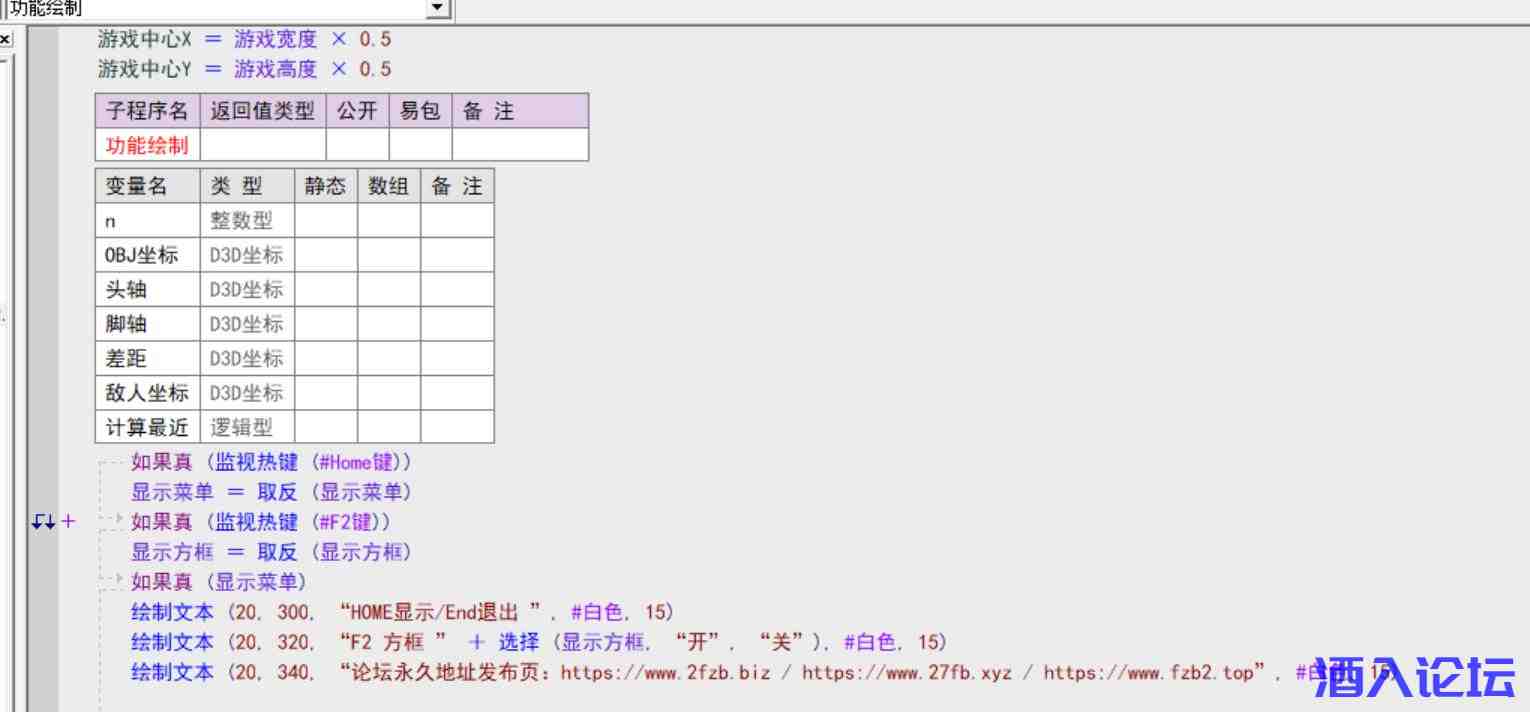Image resolution: width=1530 pixels, height=712 pixels.
Task: Click the 逻辑型 type of 计算最近
Action: (241, 428)
